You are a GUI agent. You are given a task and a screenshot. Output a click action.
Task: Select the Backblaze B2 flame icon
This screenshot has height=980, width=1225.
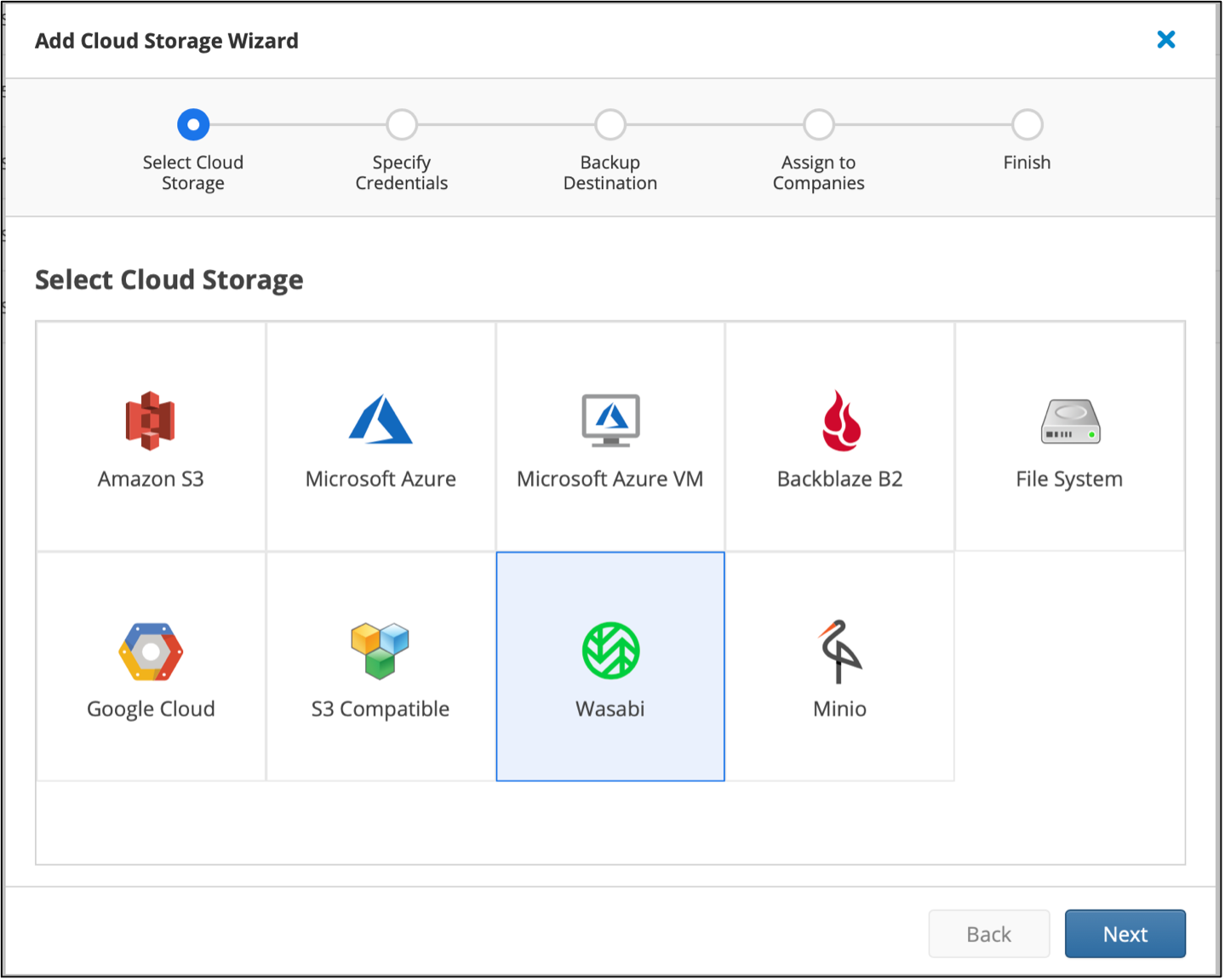tap(841, 421)
